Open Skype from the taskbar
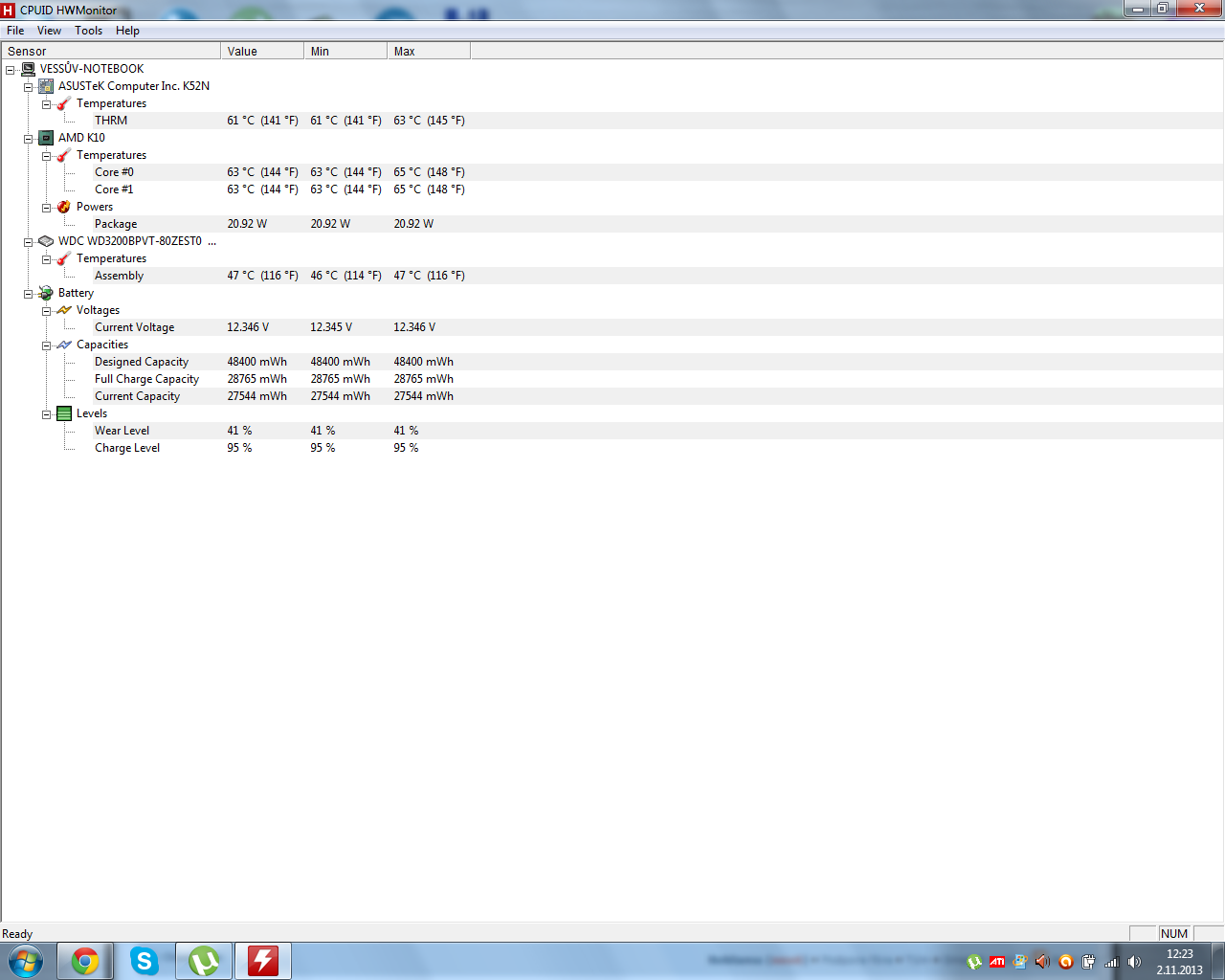Image resolution: width=1225 pixels, height=980 pixels. tap(145, 961)
